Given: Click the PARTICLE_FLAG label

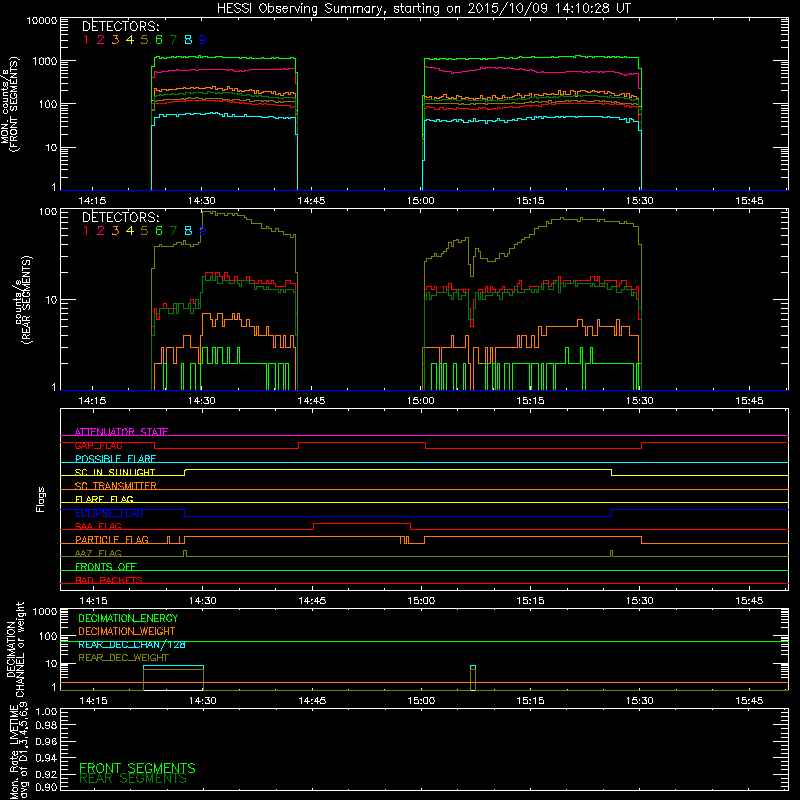Looking at the screenshot, I should (112, 540).
